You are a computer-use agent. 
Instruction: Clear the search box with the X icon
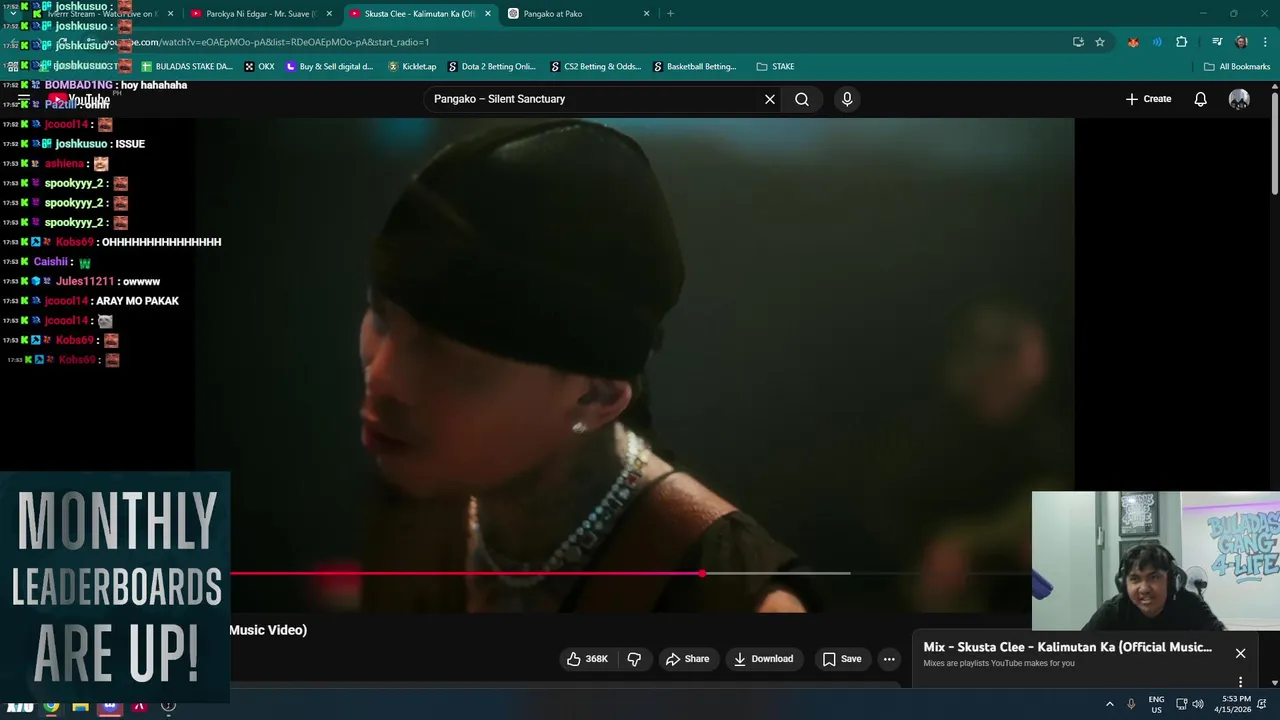coord(770,99)
